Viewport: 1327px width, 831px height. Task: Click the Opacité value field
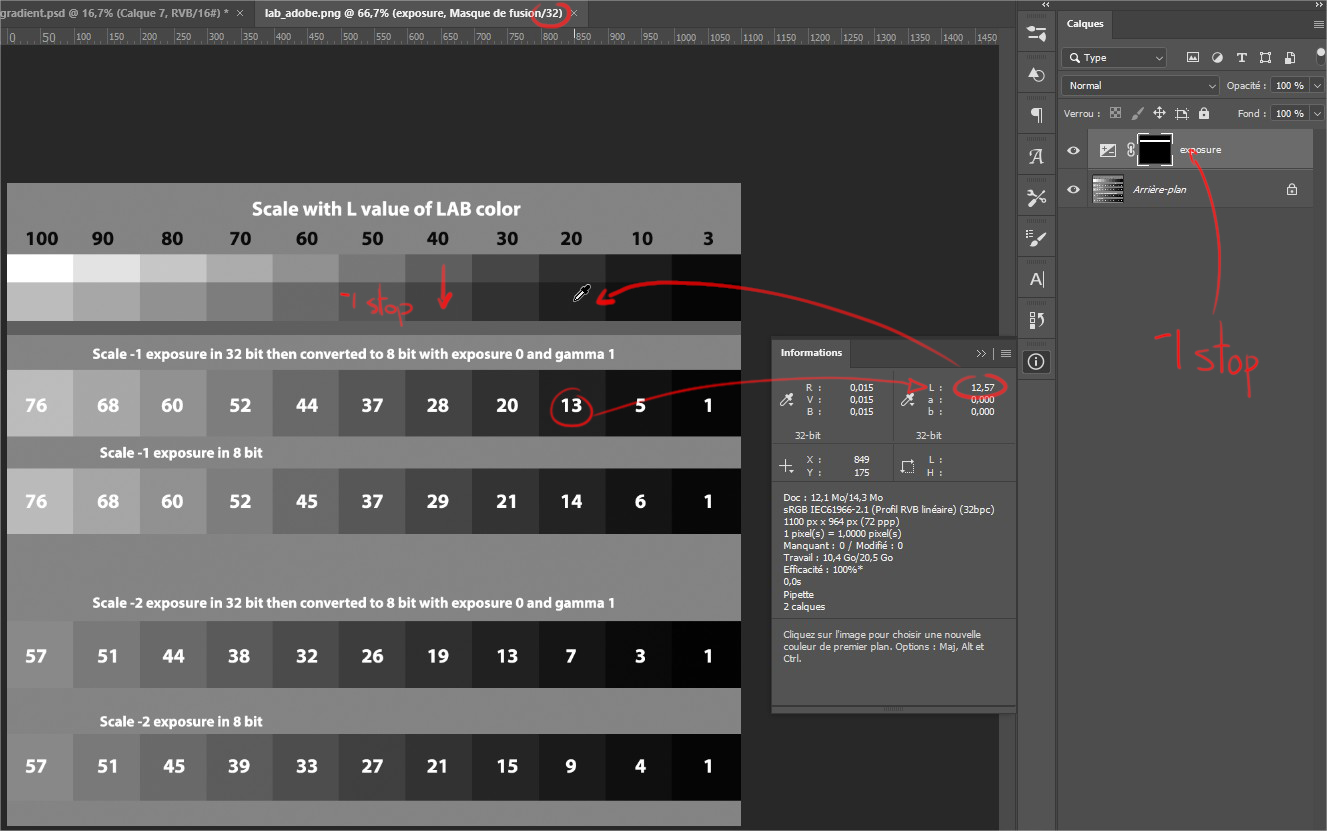coord(1289,85)
